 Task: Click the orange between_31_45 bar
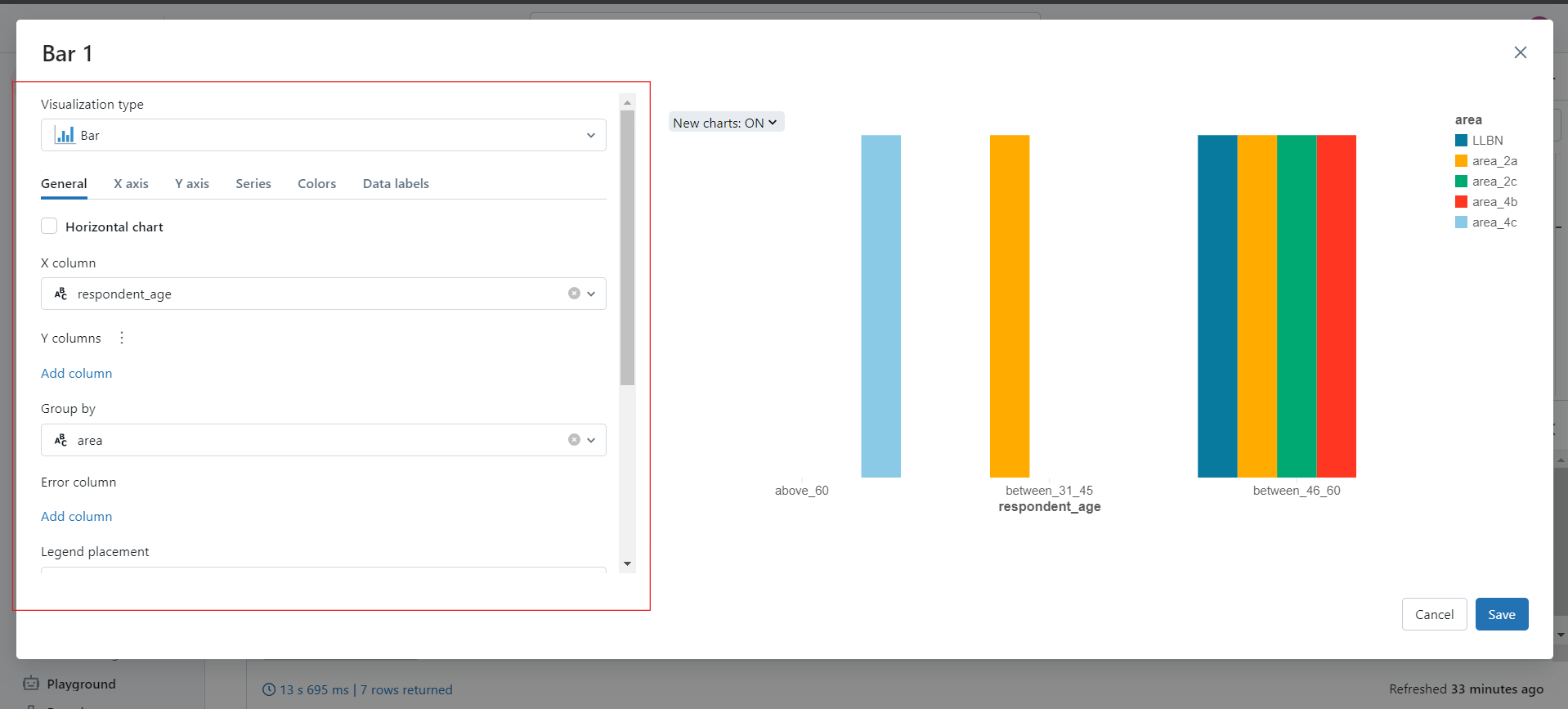pos(1010,306)
